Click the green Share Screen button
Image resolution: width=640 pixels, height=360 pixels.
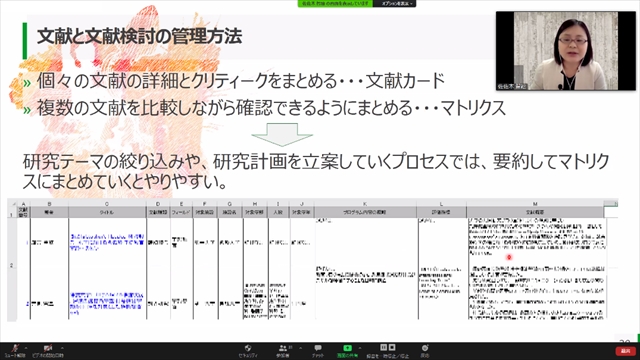tap(347, 351)
